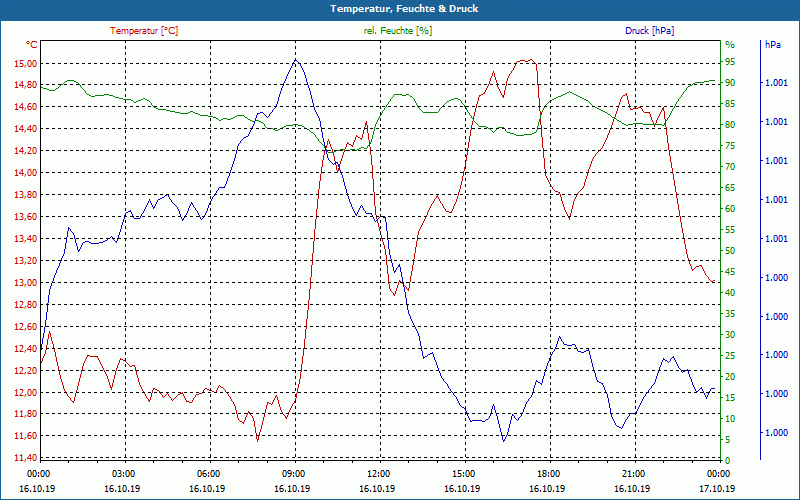This screenshot has width=800, height=500.
Task: Click green humidity axis value 80
Action: pyautogui.click(x=730, y=124)
